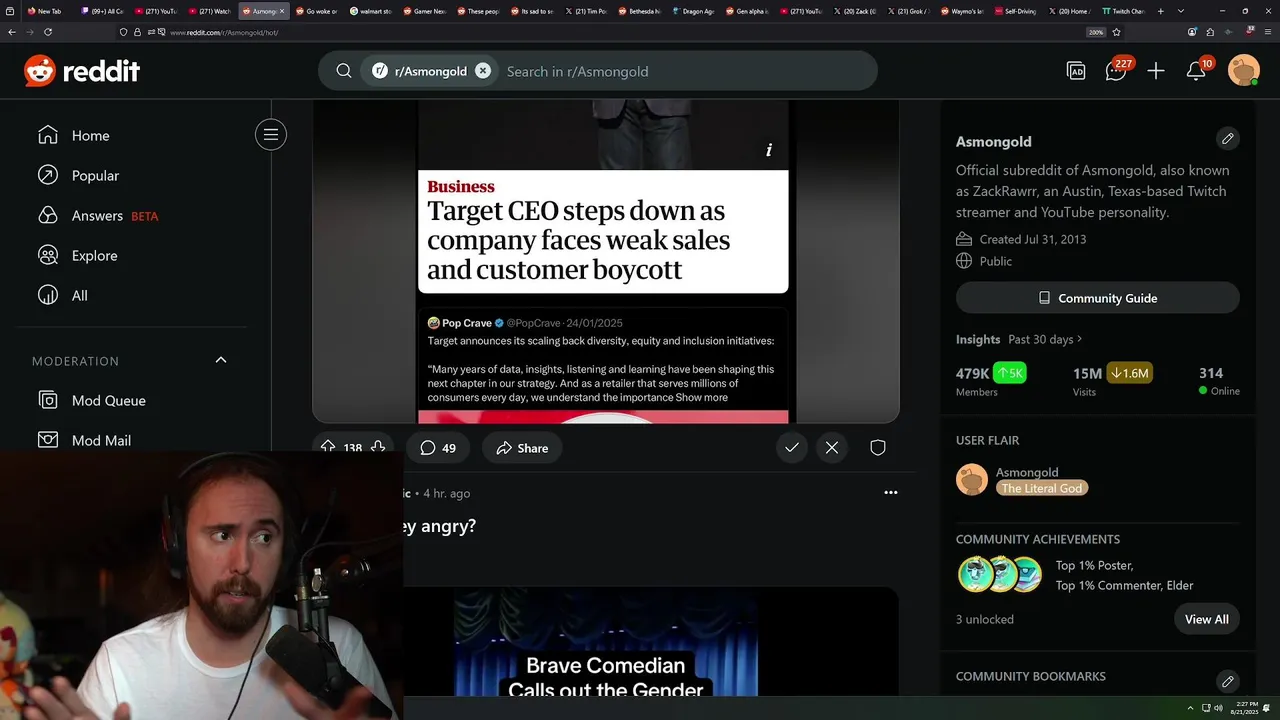Share the Target CEO post
The height and width of the screenshot is (720, 1280).
[522, 448]
